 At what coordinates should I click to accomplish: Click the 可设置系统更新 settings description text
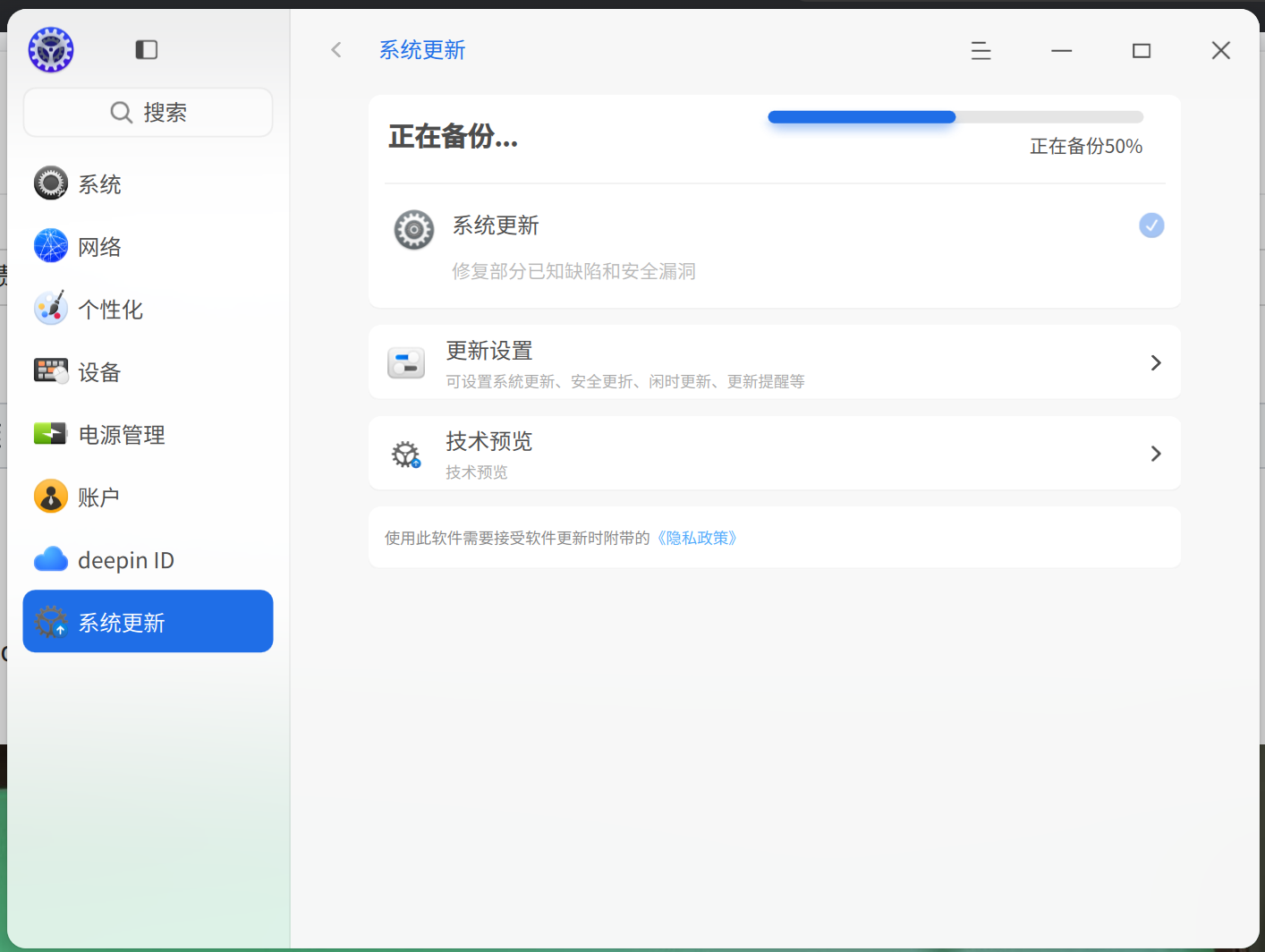pyautogui.click(x=625, y=382)
